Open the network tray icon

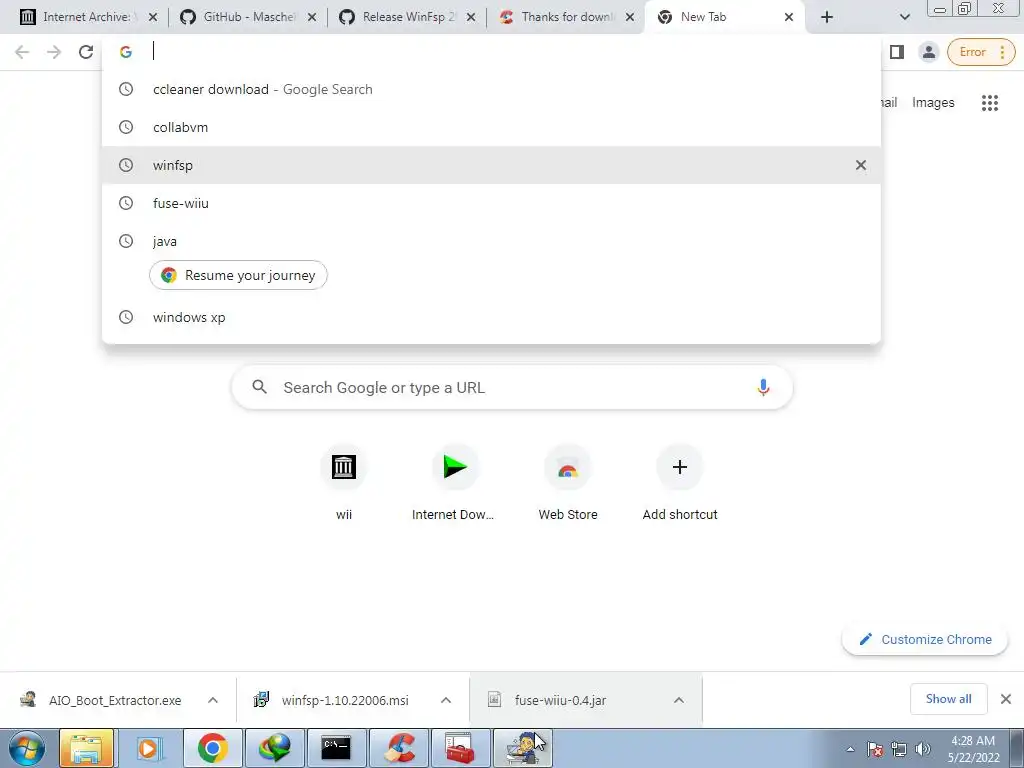point(899,750)
